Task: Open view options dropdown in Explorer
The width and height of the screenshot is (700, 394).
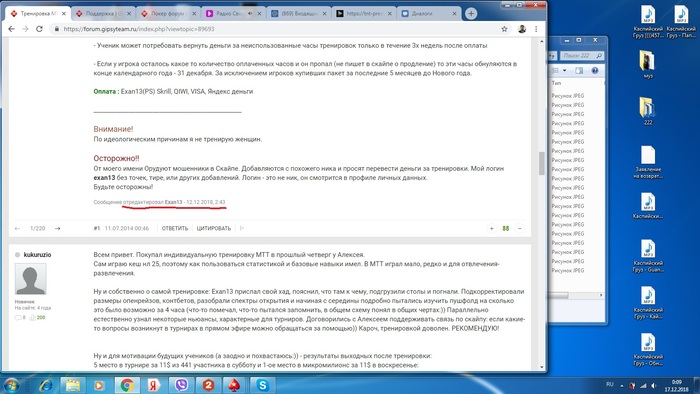Action: 564,71
